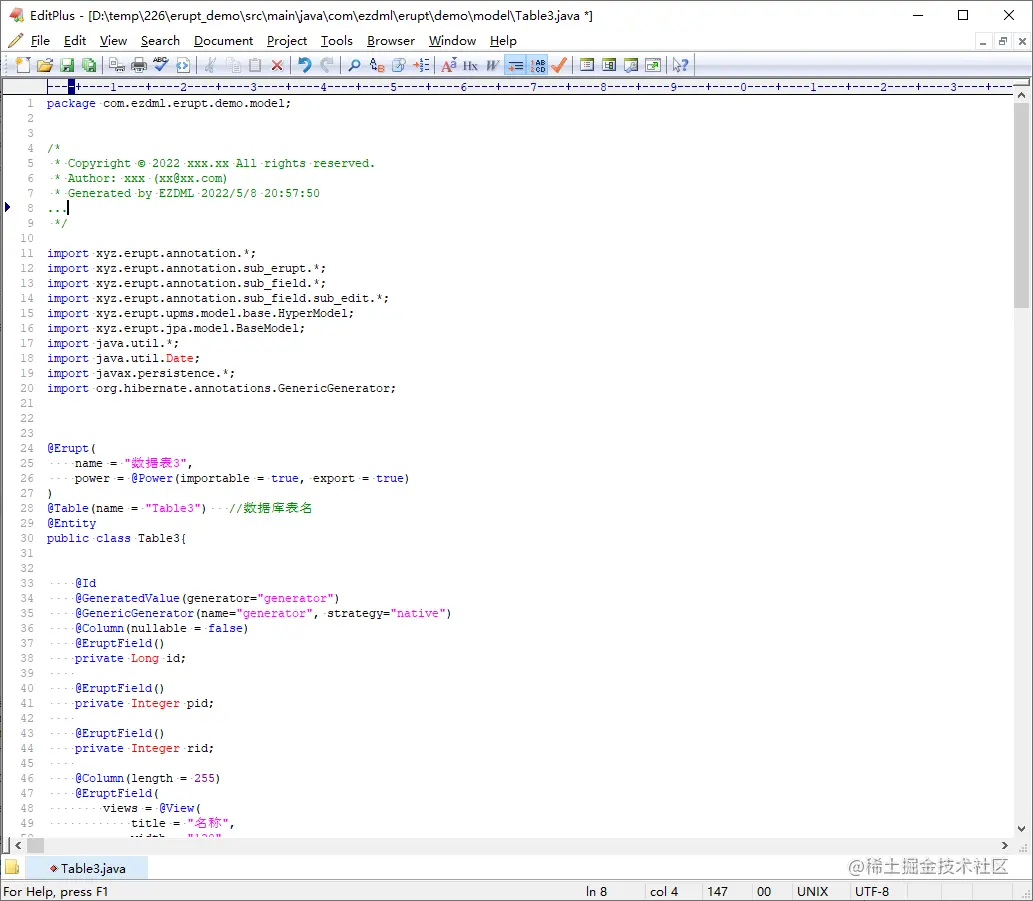The height and width of the screenshot is (901, 1033).
Task: Open Find in Files icon
Action: (399, 65)
